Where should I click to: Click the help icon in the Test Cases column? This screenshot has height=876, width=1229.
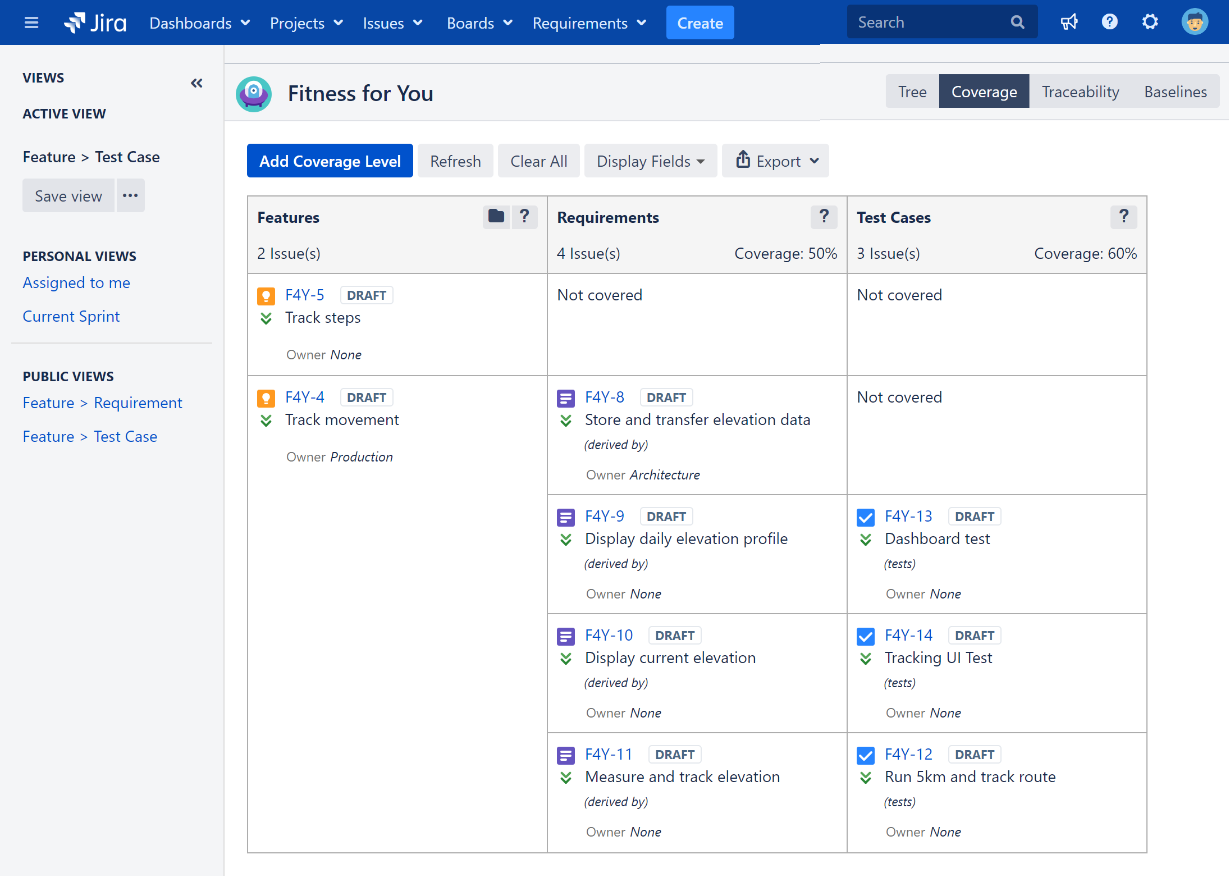pos(1123,217)
